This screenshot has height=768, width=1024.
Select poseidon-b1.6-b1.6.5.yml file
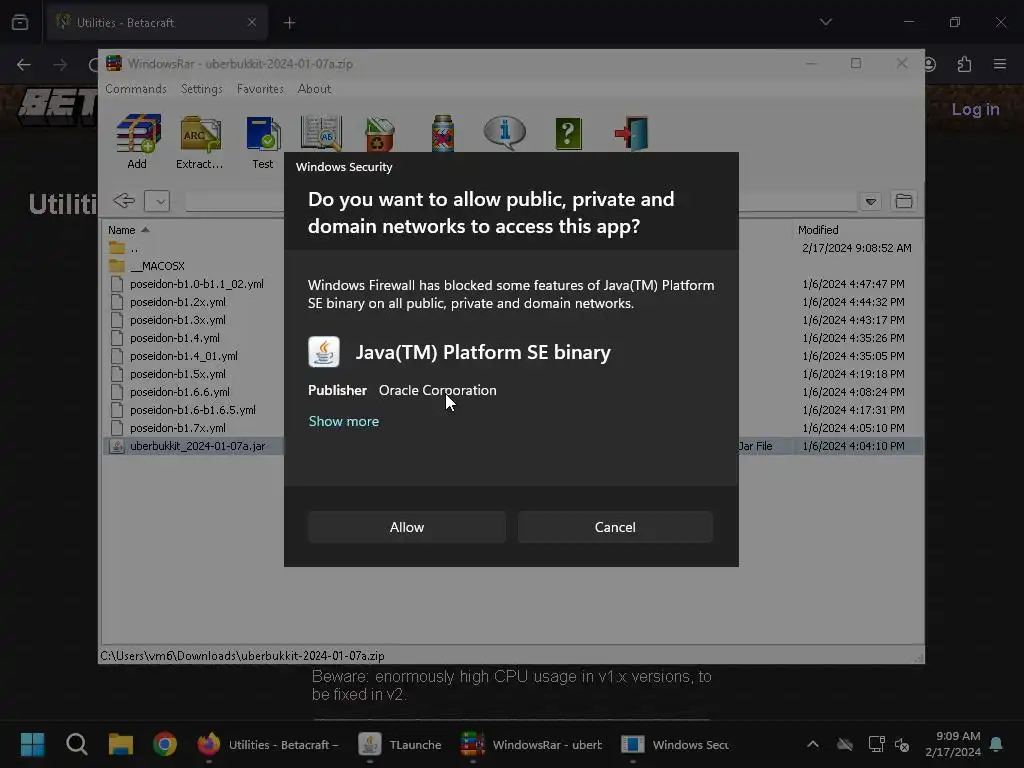[193, 410]
